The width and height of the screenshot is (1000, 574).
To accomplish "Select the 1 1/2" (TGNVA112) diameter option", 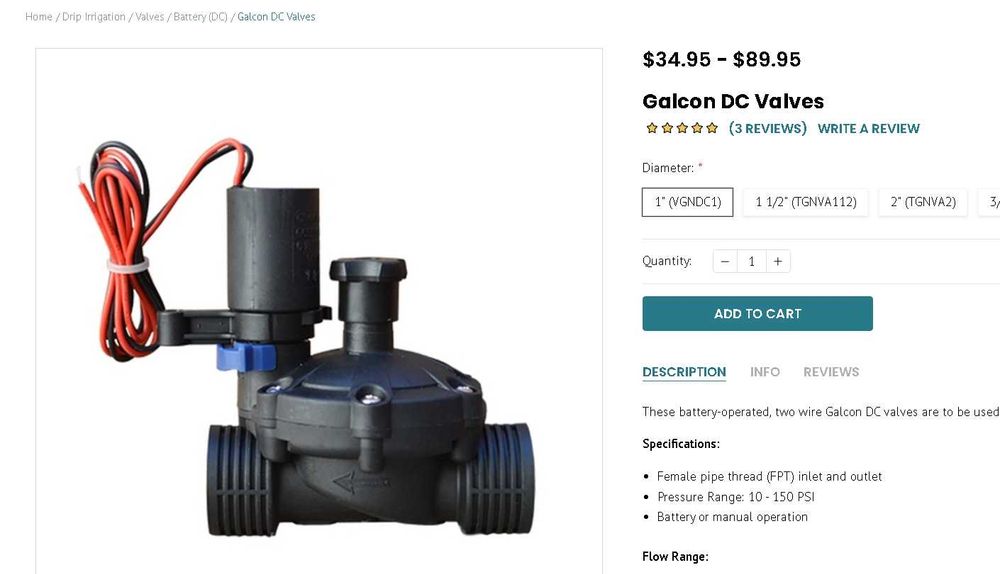I will click(805, 202).
